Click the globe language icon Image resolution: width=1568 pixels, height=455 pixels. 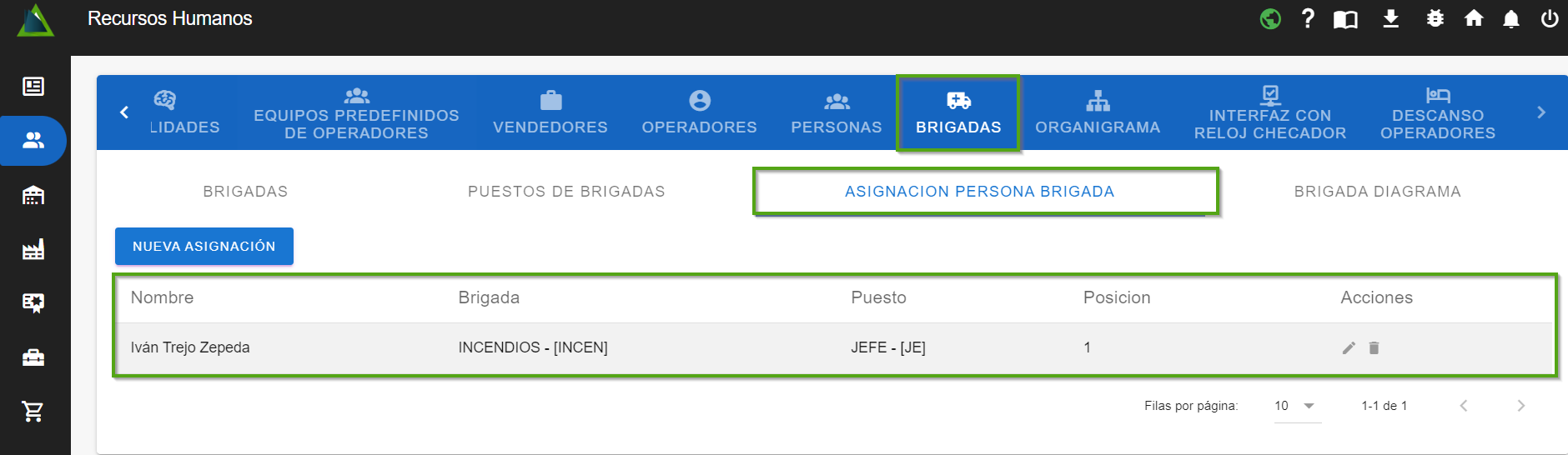1270,18
